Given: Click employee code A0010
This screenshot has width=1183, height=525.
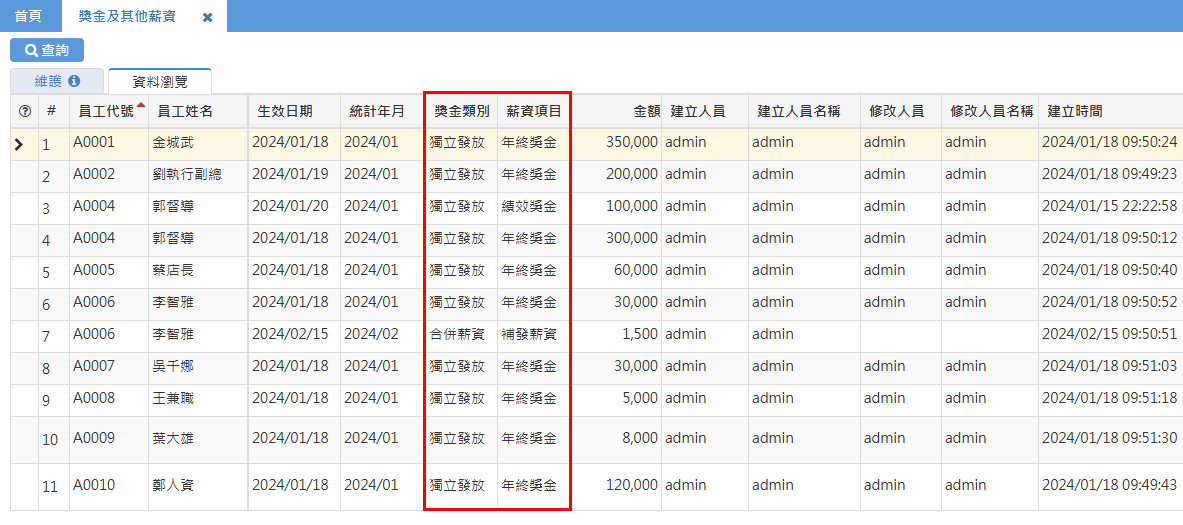Looking at the screenshot, I should [94, 486].
